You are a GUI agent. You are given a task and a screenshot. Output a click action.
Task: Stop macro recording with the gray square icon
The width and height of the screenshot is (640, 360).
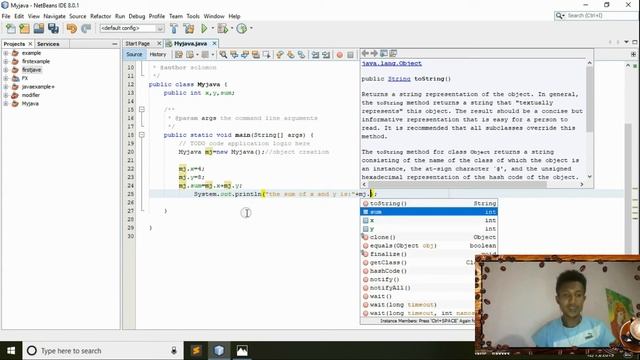point(350,54)
